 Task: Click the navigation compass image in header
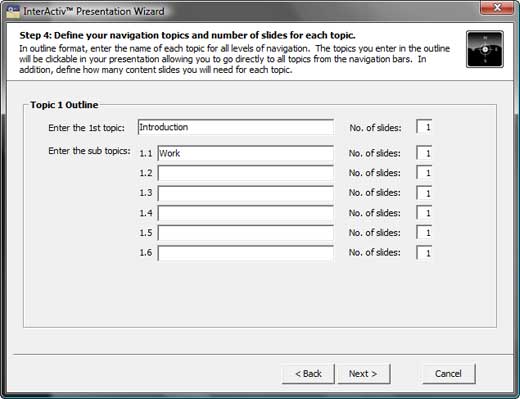[485, 49]
